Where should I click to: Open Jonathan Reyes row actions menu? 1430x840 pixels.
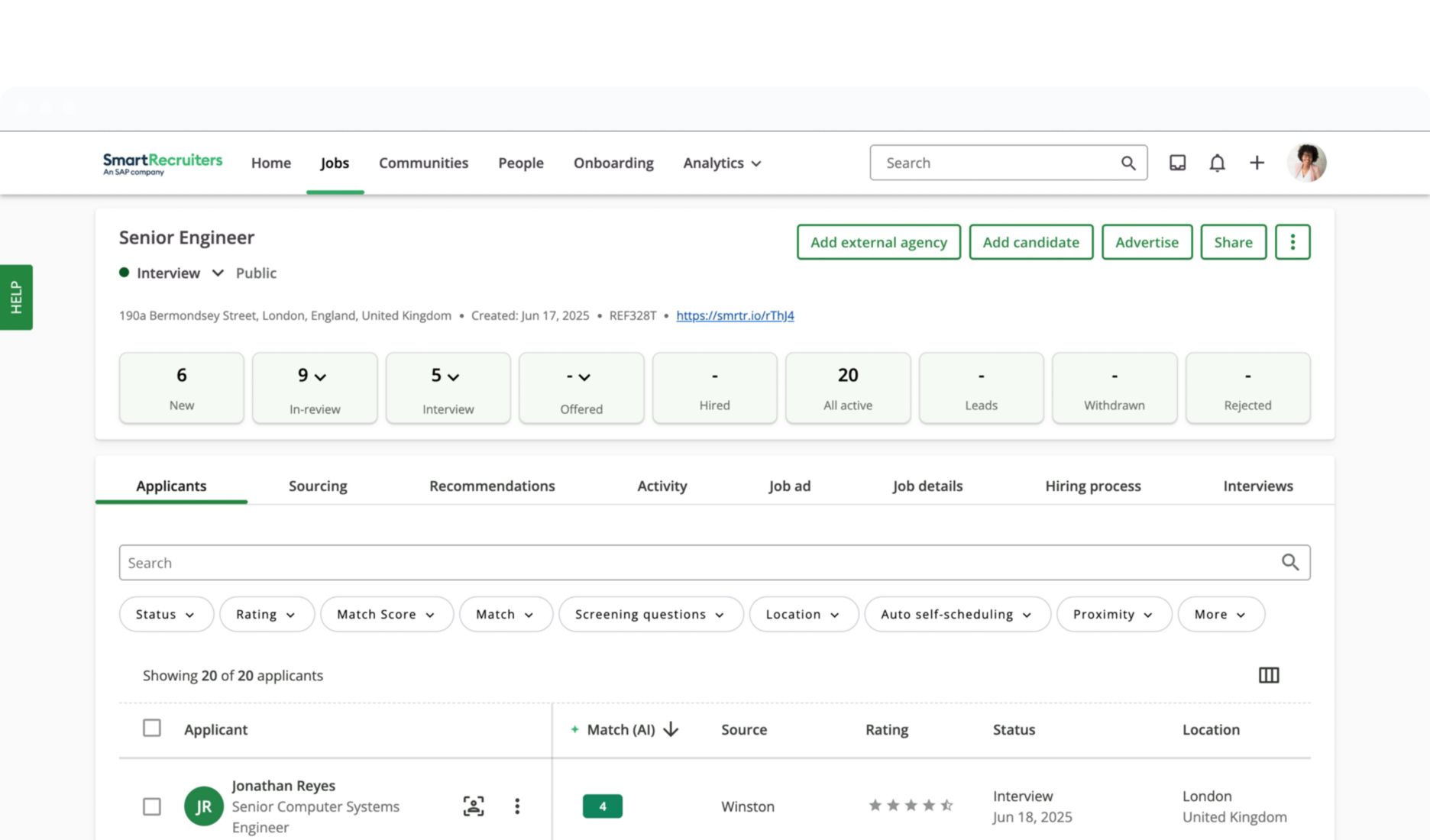(517, 806)
